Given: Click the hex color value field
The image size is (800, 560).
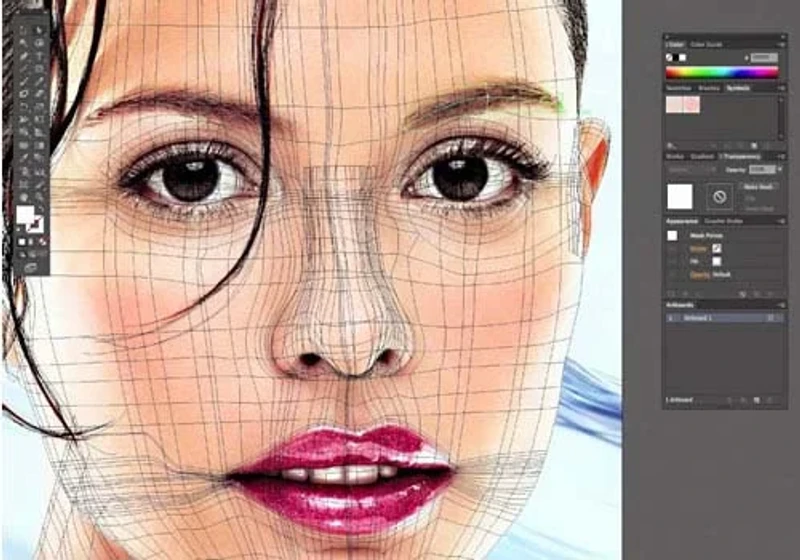Looking at the screenshot, I should (x=764, y=58).
